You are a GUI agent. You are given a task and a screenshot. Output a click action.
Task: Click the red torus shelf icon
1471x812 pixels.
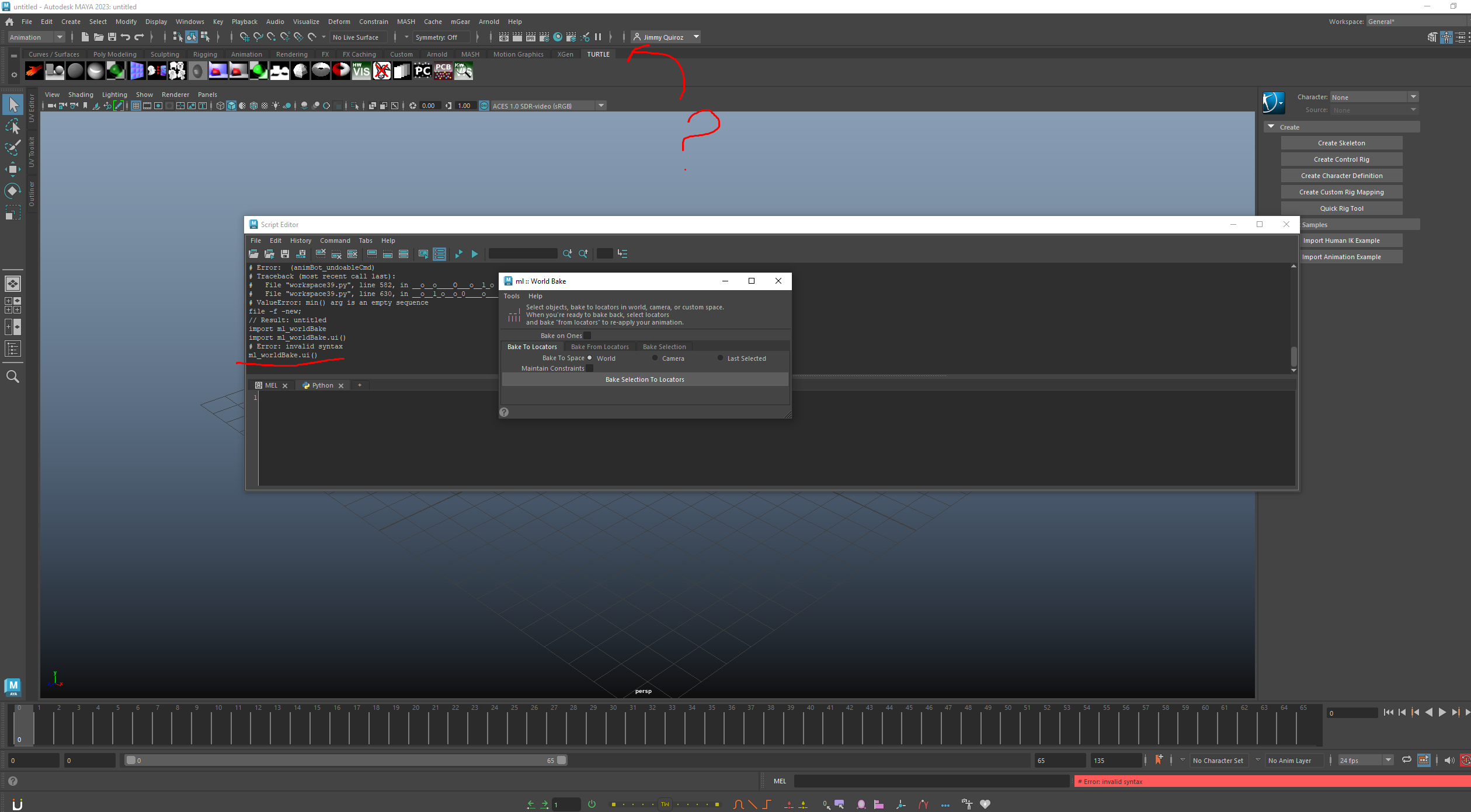click(x=340, y=71)
